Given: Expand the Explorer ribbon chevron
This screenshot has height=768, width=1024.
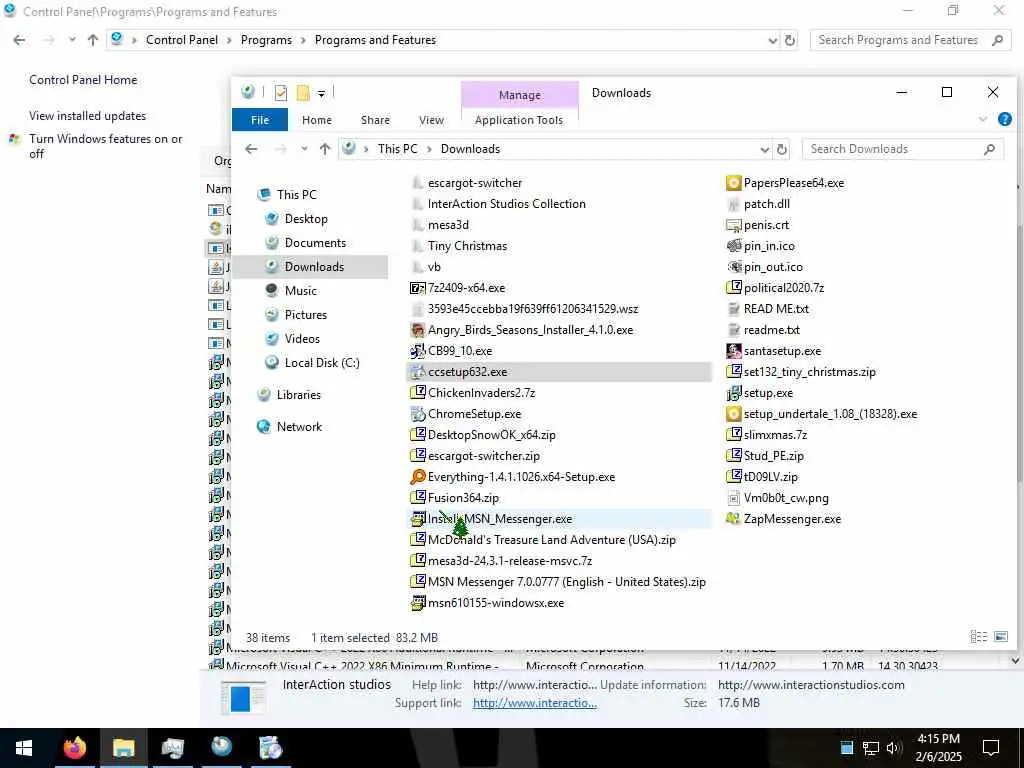Looking at the screenshot, I should point(983,120).
